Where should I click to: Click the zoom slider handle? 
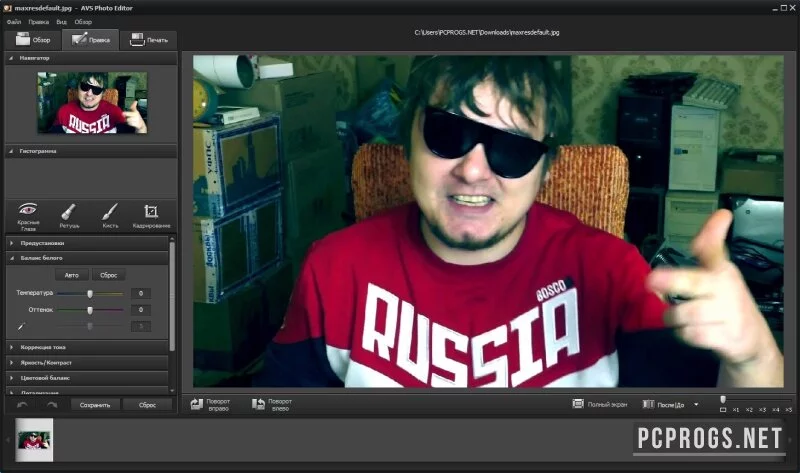tap(722, 400)
